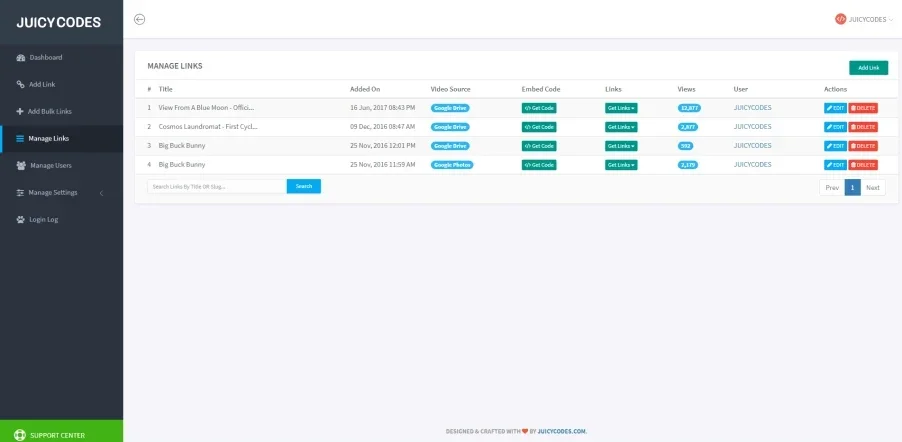Click the Dashboard sidebar icon
Image resolution: width=902 pixels, height=442 pixels.
coord(21,58)
